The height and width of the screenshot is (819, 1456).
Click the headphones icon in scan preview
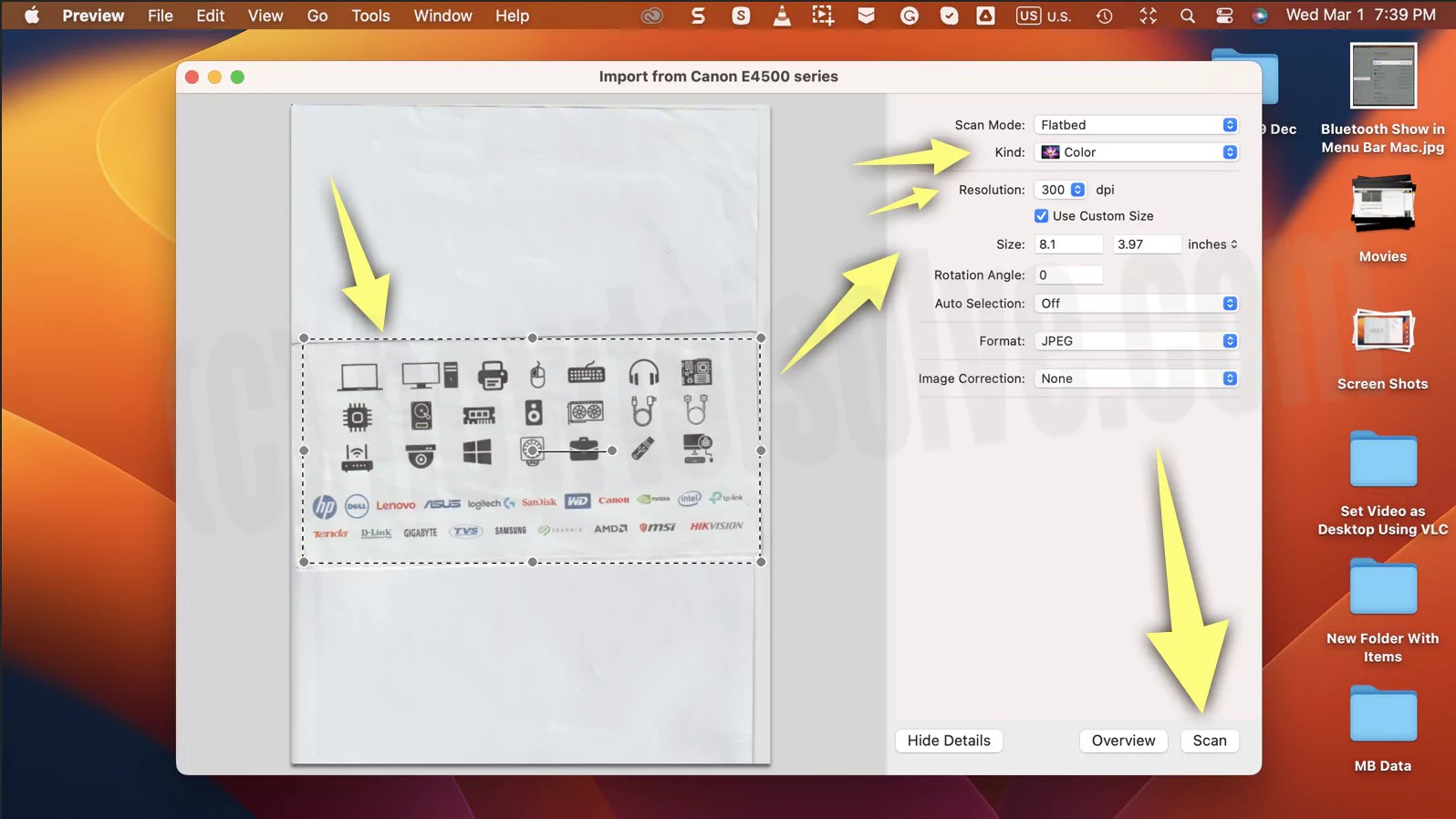click(x=643, y=373)
